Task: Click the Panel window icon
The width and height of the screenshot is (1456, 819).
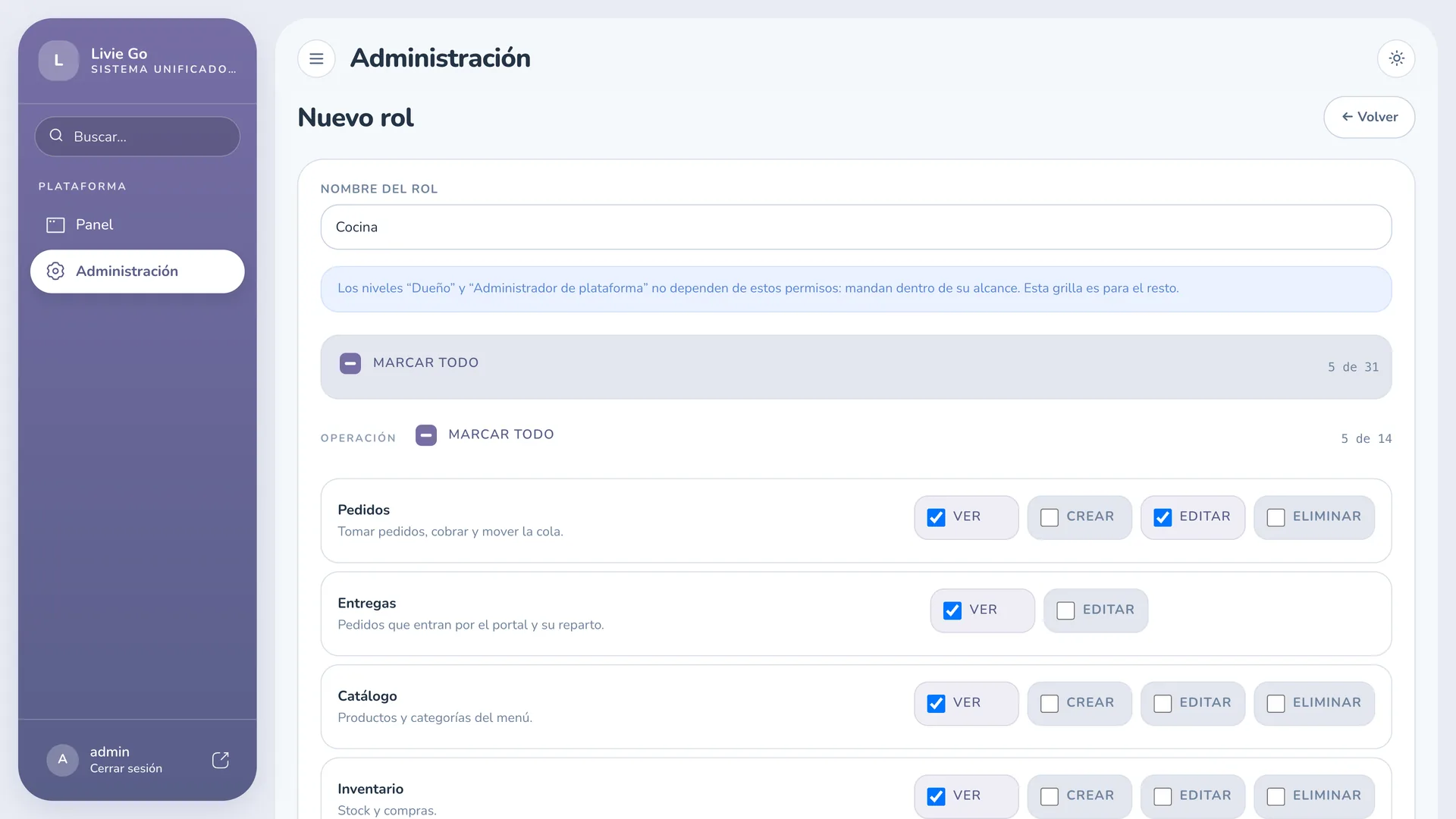Action: tap(55, 224)
